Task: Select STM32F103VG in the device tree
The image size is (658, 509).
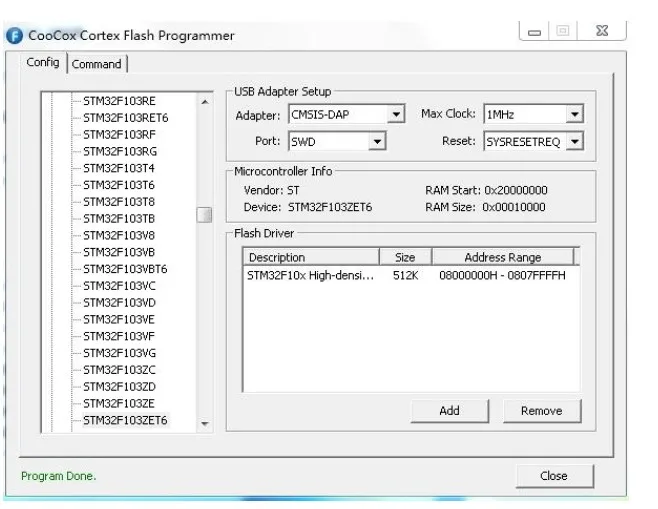Action: (x=119, y=353)
